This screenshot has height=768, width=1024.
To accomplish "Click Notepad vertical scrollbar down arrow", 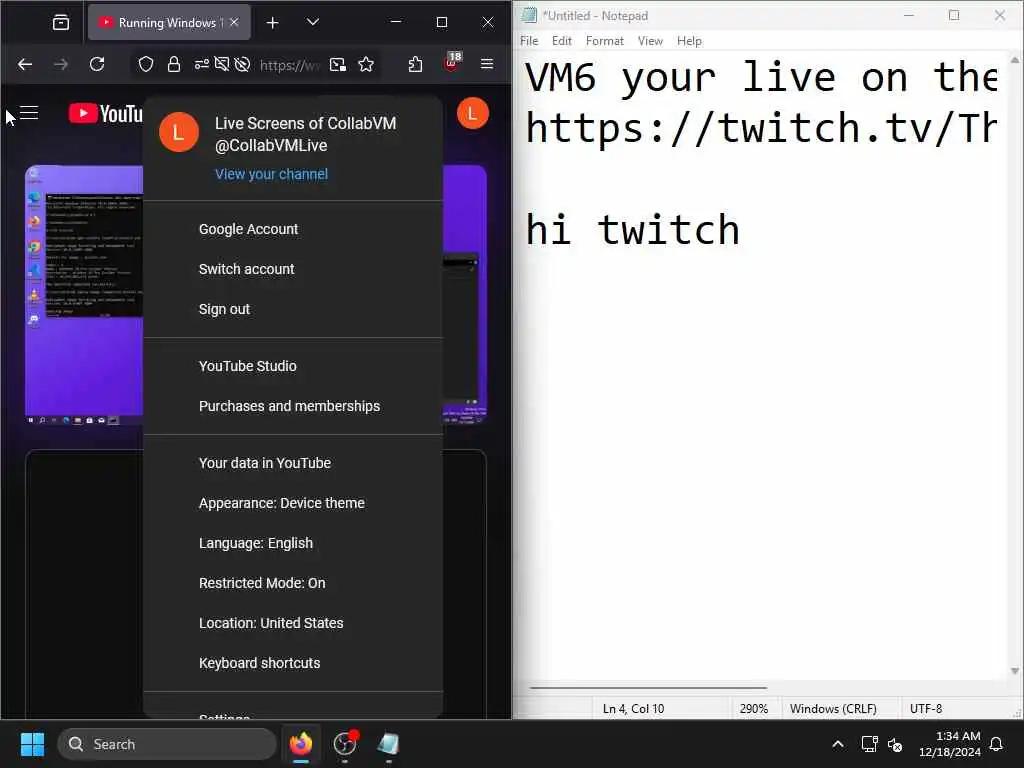I will (1014, 671).
